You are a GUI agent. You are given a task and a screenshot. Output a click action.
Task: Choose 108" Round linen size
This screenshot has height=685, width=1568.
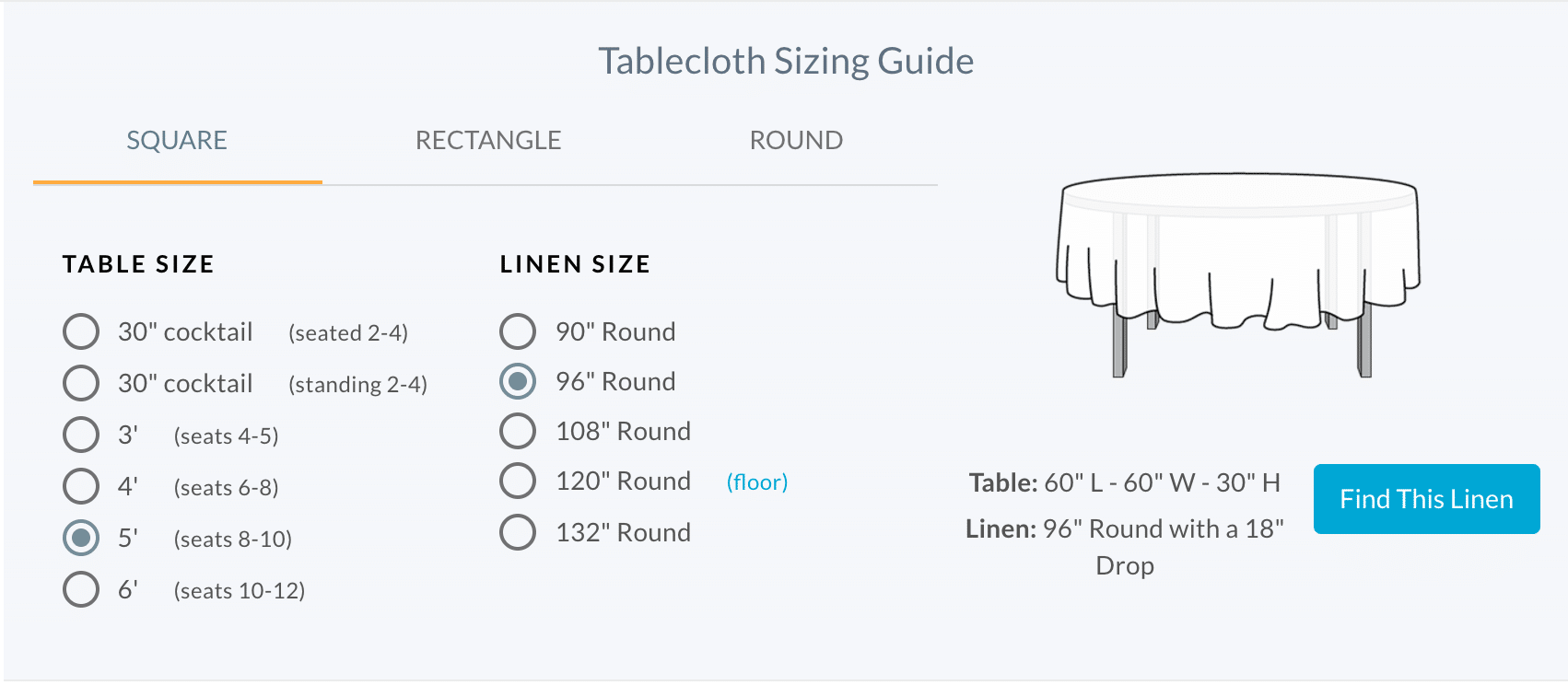518,431
